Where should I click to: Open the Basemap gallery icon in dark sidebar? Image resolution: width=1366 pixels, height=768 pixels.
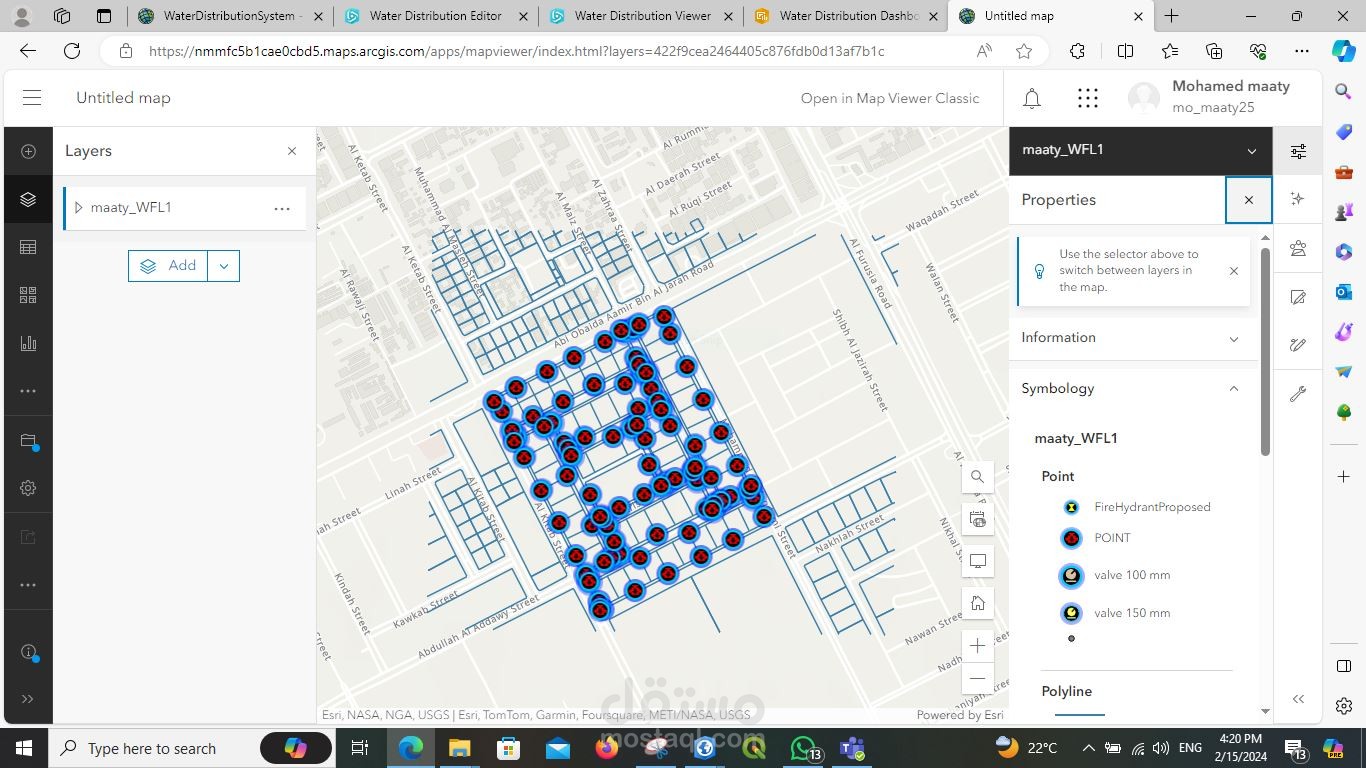tap(28, 295)
